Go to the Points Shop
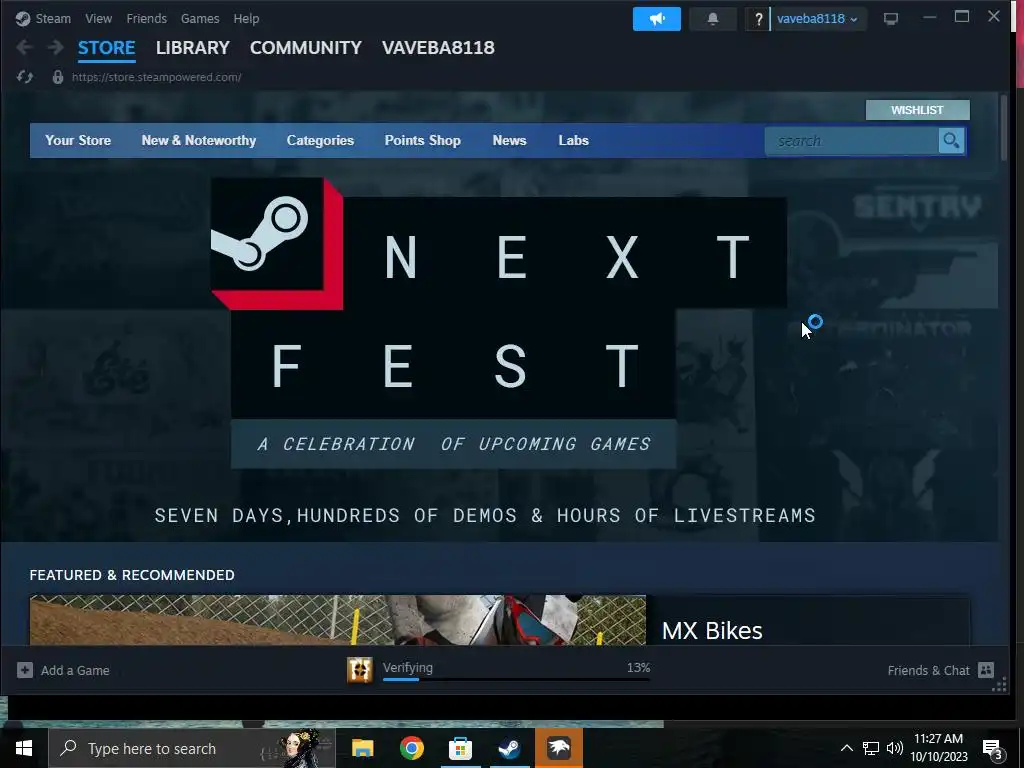Image resolution: width=1024 pixels, height=768 pixels. [423, 140]
